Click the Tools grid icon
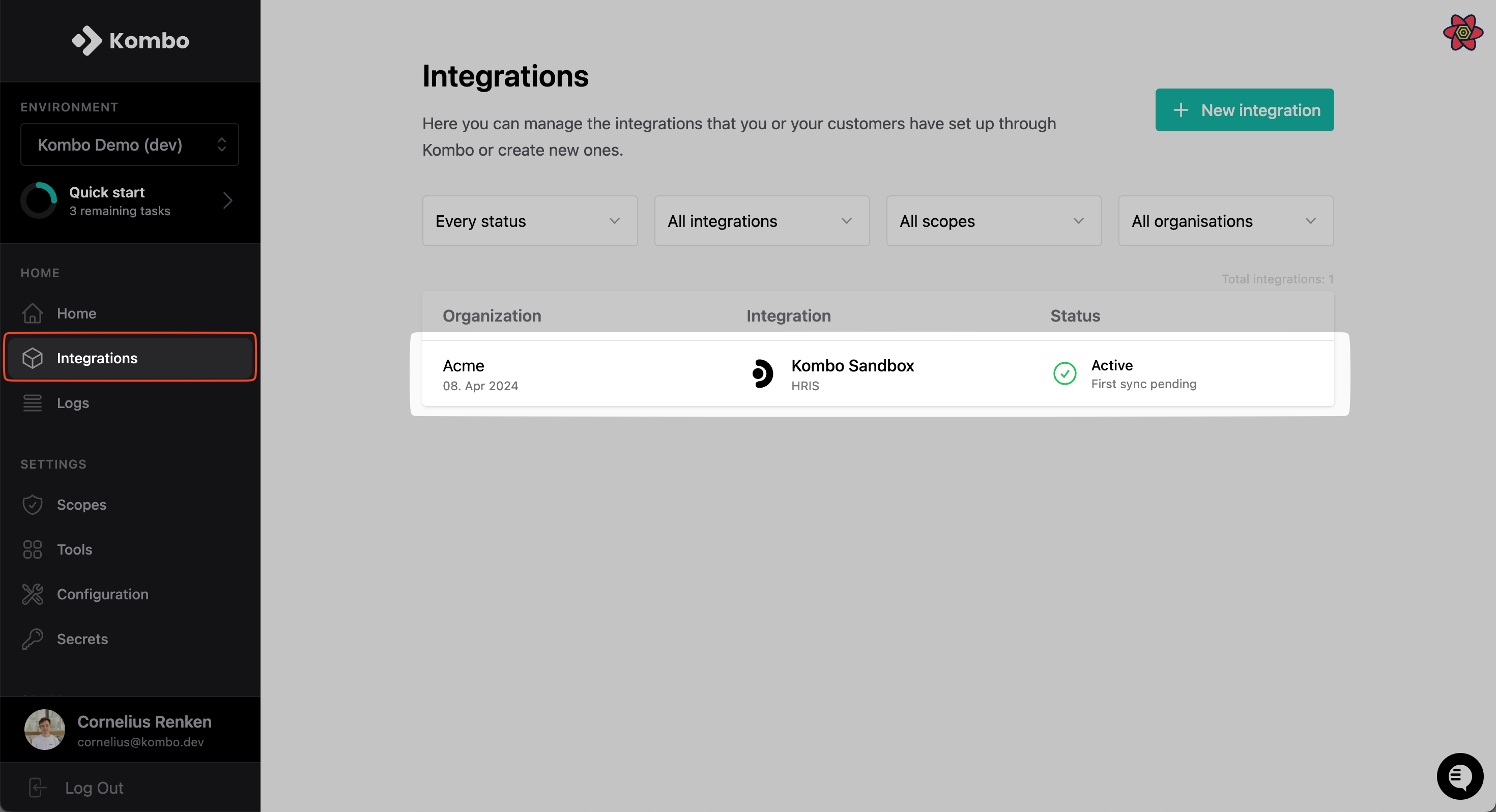Viewport: 1496px width, 812px height. [x=33, y=549]
